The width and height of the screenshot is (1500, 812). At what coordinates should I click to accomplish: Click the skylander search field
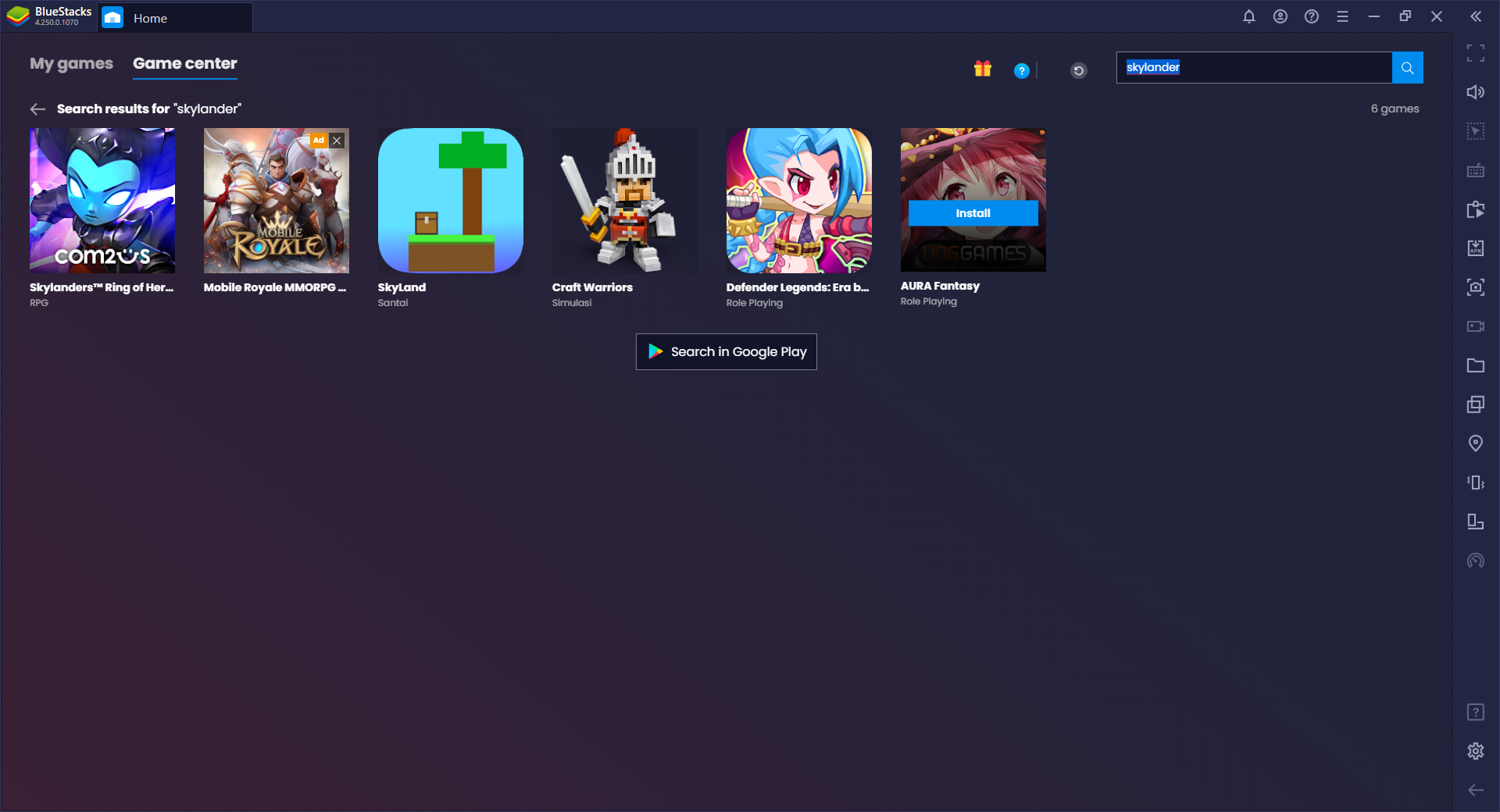pos(1254,68)
